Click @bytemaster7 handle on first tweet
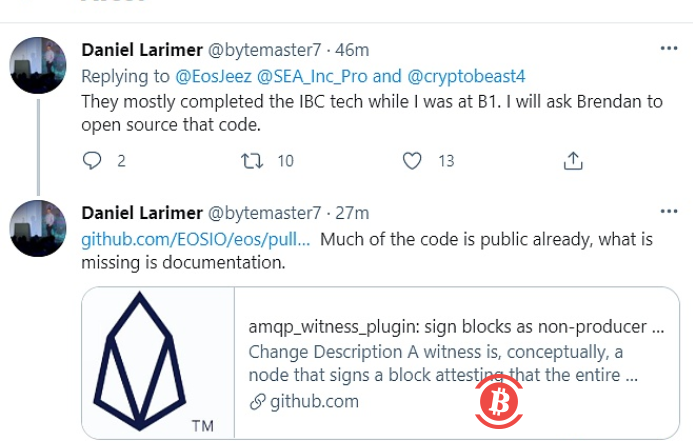The width and height of the screenshot is (693, 441). coord(264,50)
